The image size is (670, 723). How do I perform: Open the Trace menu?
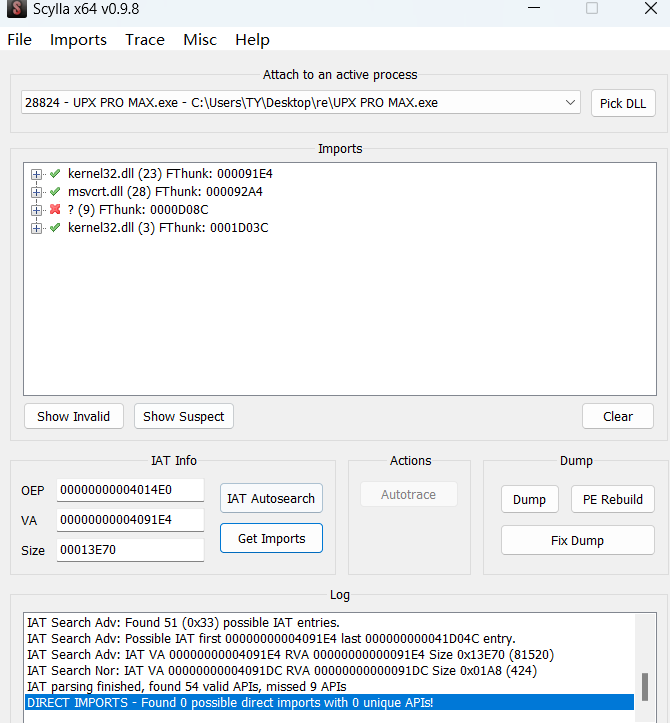pos(145,40)
